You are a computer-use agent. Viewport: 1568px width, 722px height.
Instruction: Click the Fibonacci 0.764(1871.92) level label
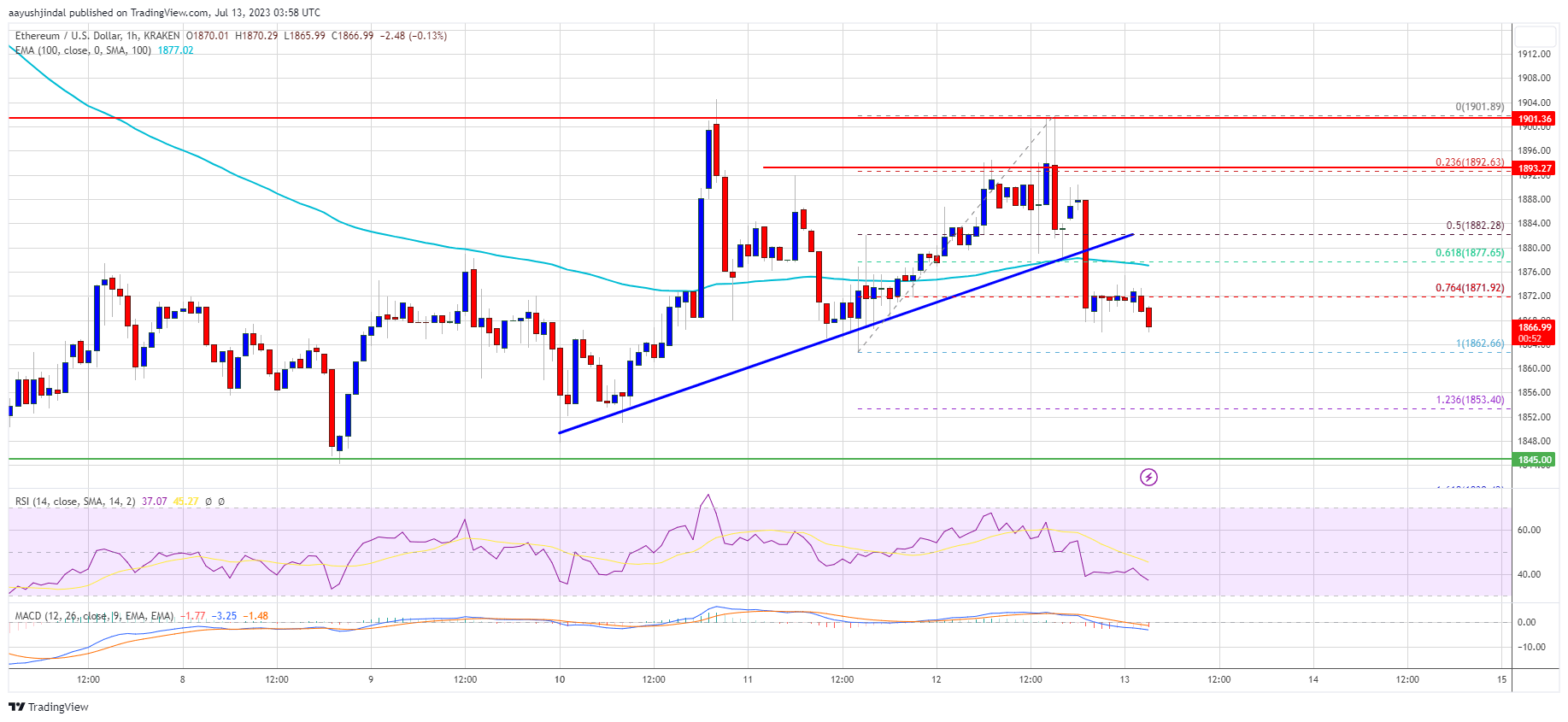tap(1470, 288)
